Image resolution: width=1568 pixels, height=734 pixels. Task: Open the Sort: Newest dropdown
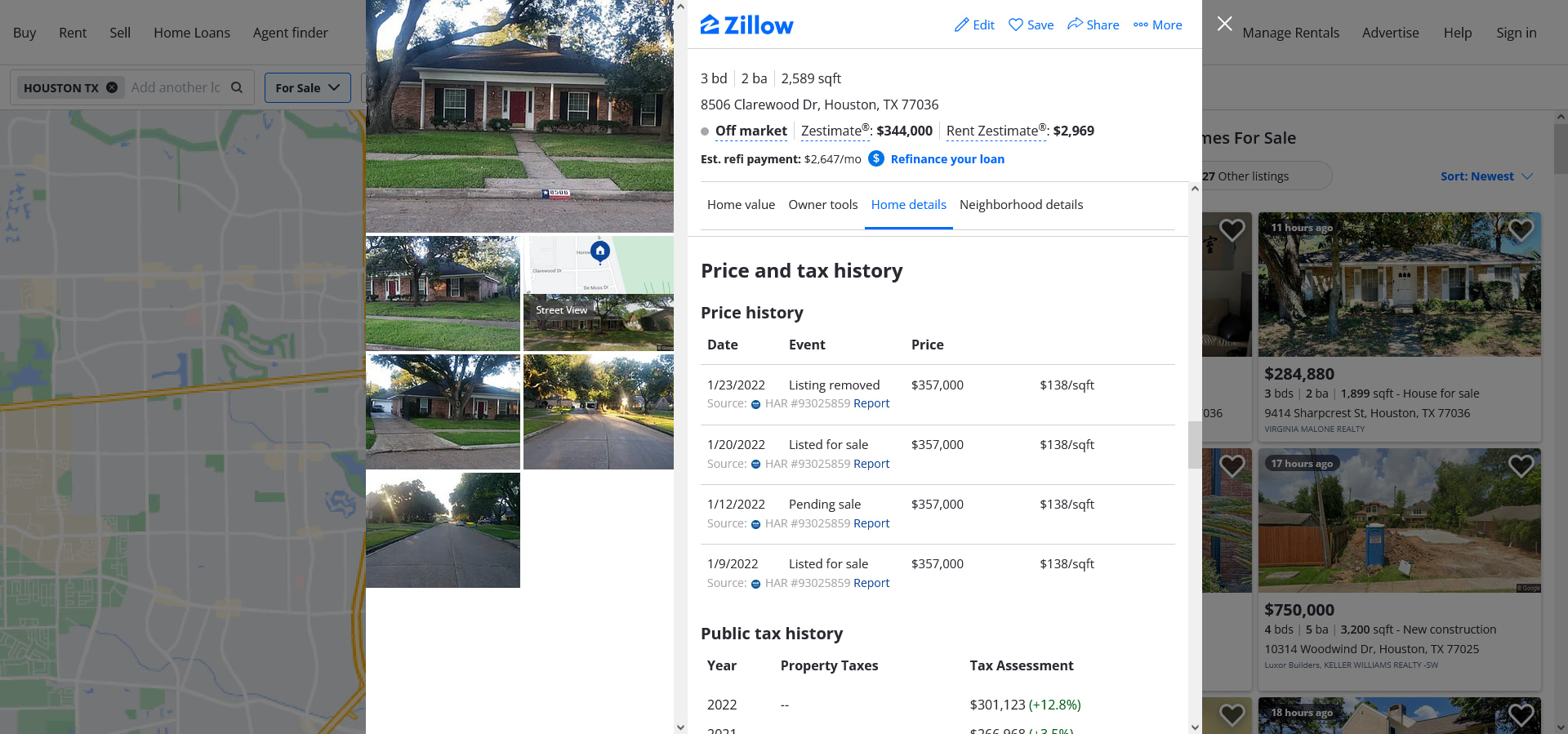(x=1486, y=176)
